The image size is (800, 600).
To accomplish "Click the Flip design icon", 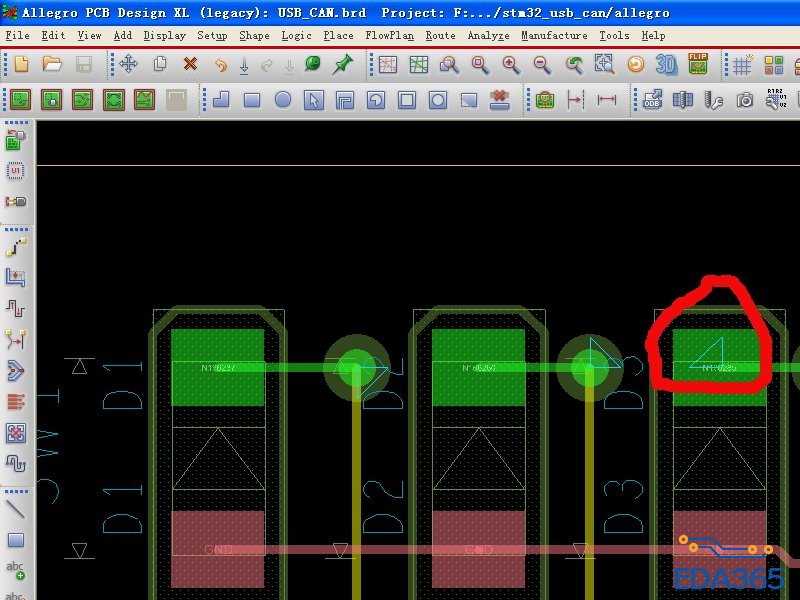I will (697, 64).
